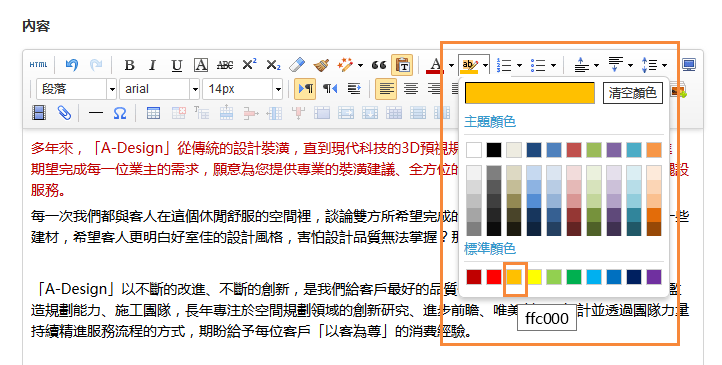Place cursor in red paragraph starting 多年來
The width and height of the screenshot is (722, 365).
244,169
